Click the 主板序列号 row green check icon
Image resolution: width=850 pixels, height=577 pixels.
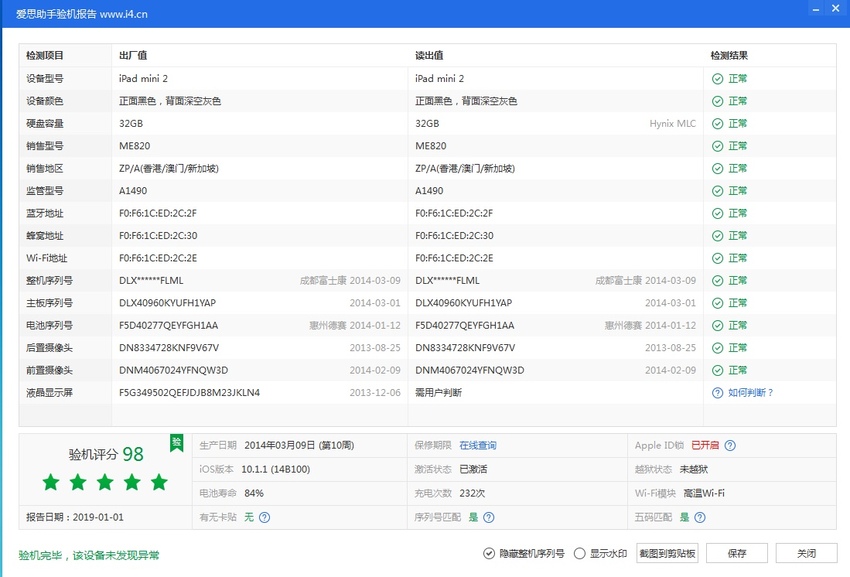[717, 303]
